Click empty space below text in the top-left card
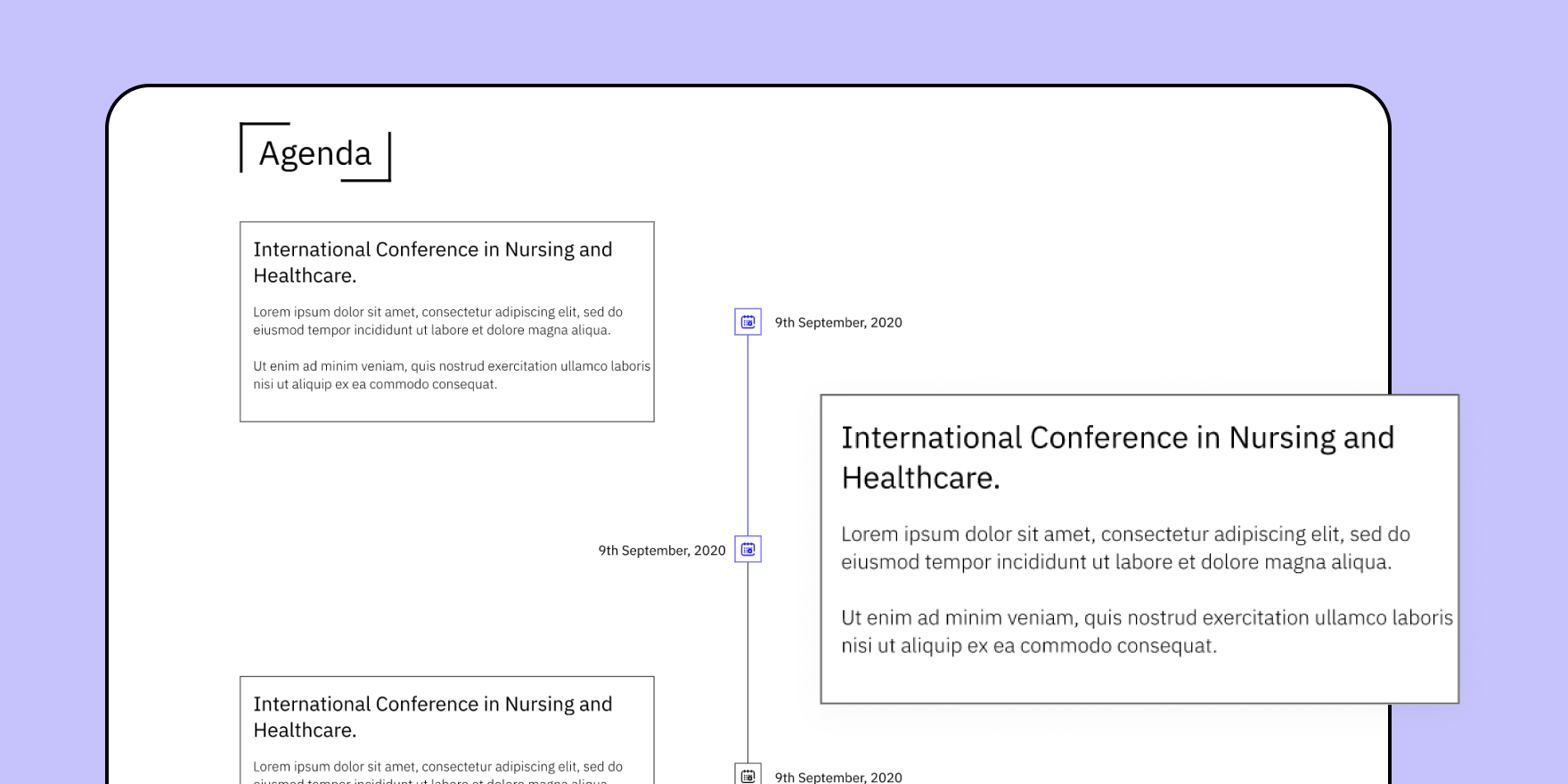Screen dimensions: 1568x784 tap(445, 407)
